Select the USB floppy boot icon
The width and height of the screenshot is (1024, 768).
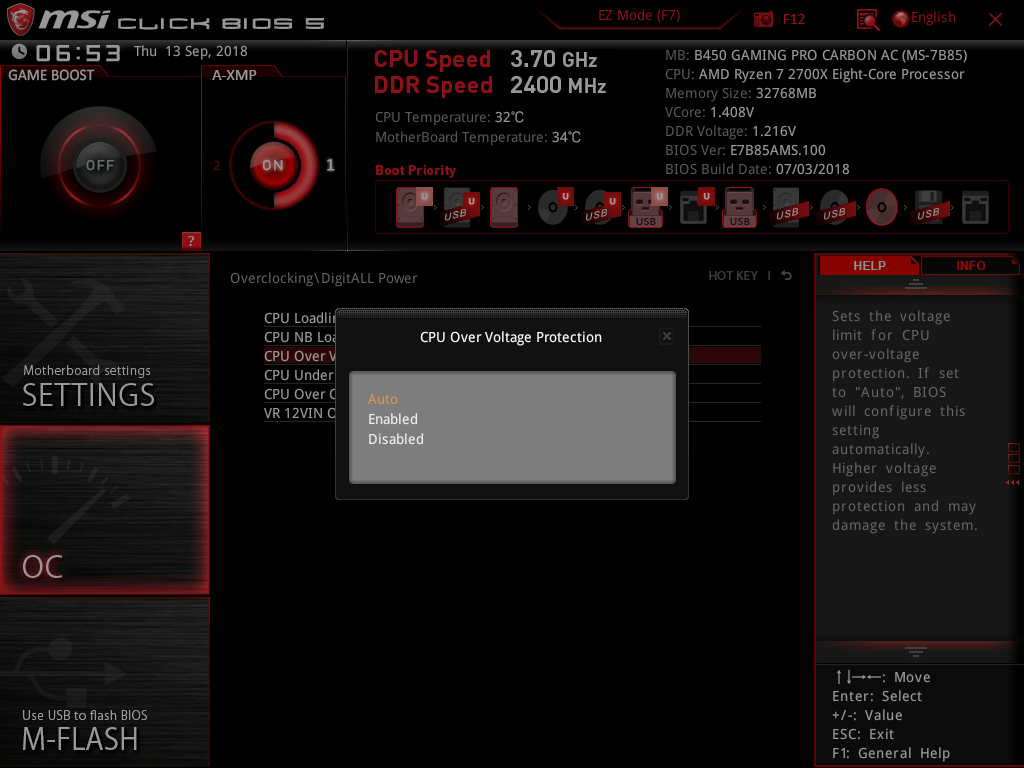[929, 207]
